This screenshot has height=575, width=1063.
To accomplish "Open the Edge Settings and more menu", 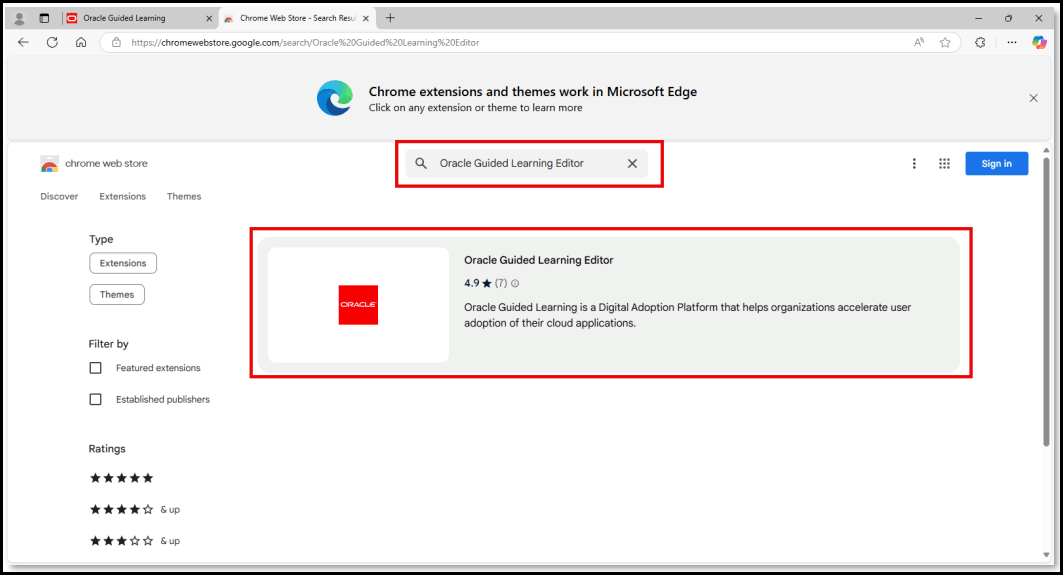I will coord(1011,42).
